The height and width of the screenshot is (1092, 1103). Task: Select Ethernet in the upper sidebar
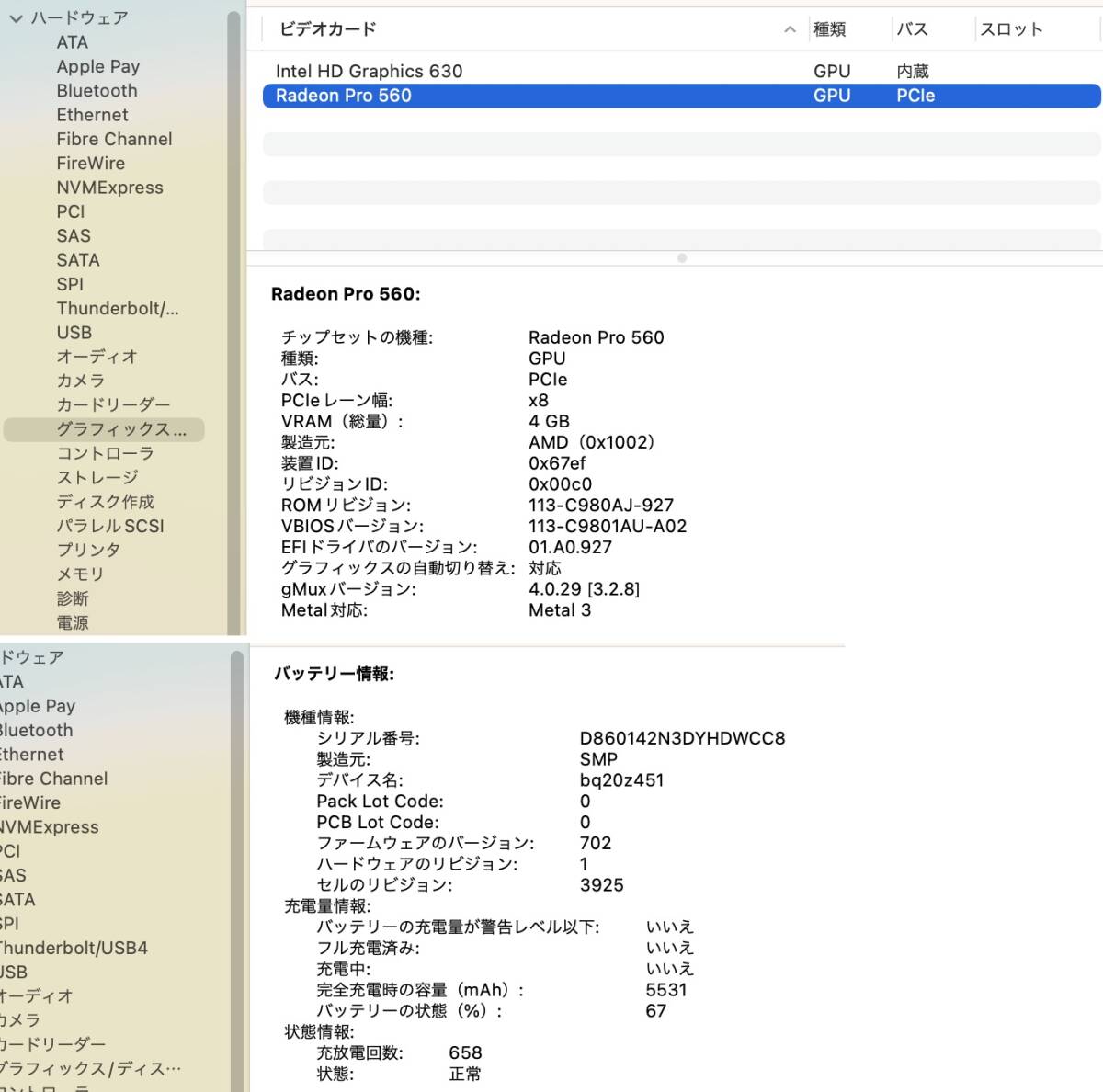tap(92, 115)
